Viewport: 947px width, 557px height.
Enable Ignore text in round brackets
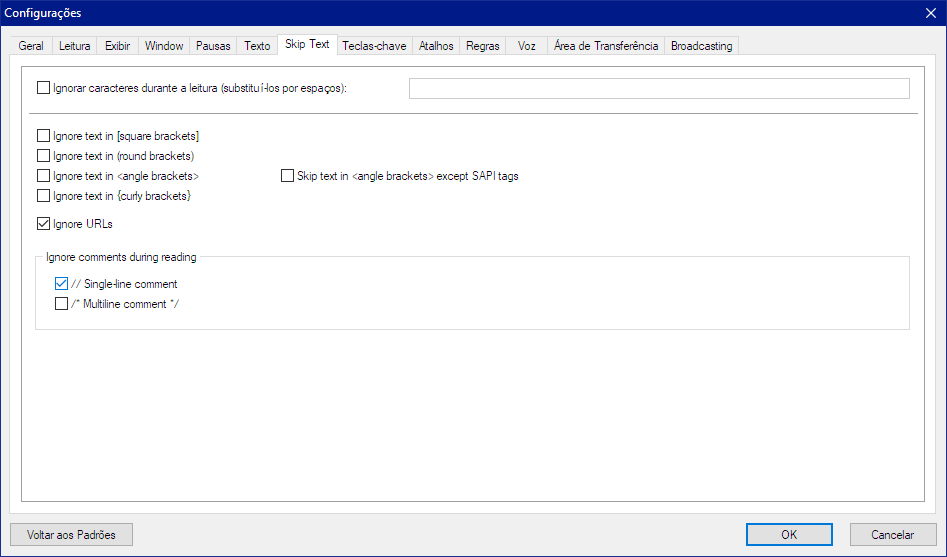(43, 156)
